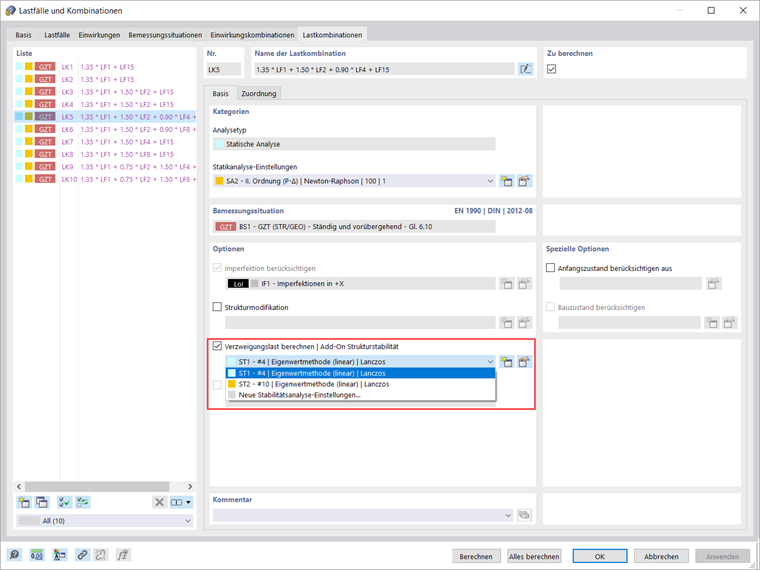Click the uncheck all icon below list
Image resolution: width=760 pixels, height=570 pixels.
(82, 502)
